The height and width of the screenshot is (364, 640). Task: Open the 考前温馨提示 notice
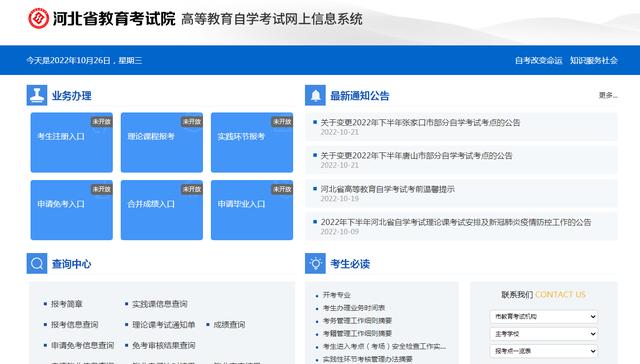tap(387, 189)
